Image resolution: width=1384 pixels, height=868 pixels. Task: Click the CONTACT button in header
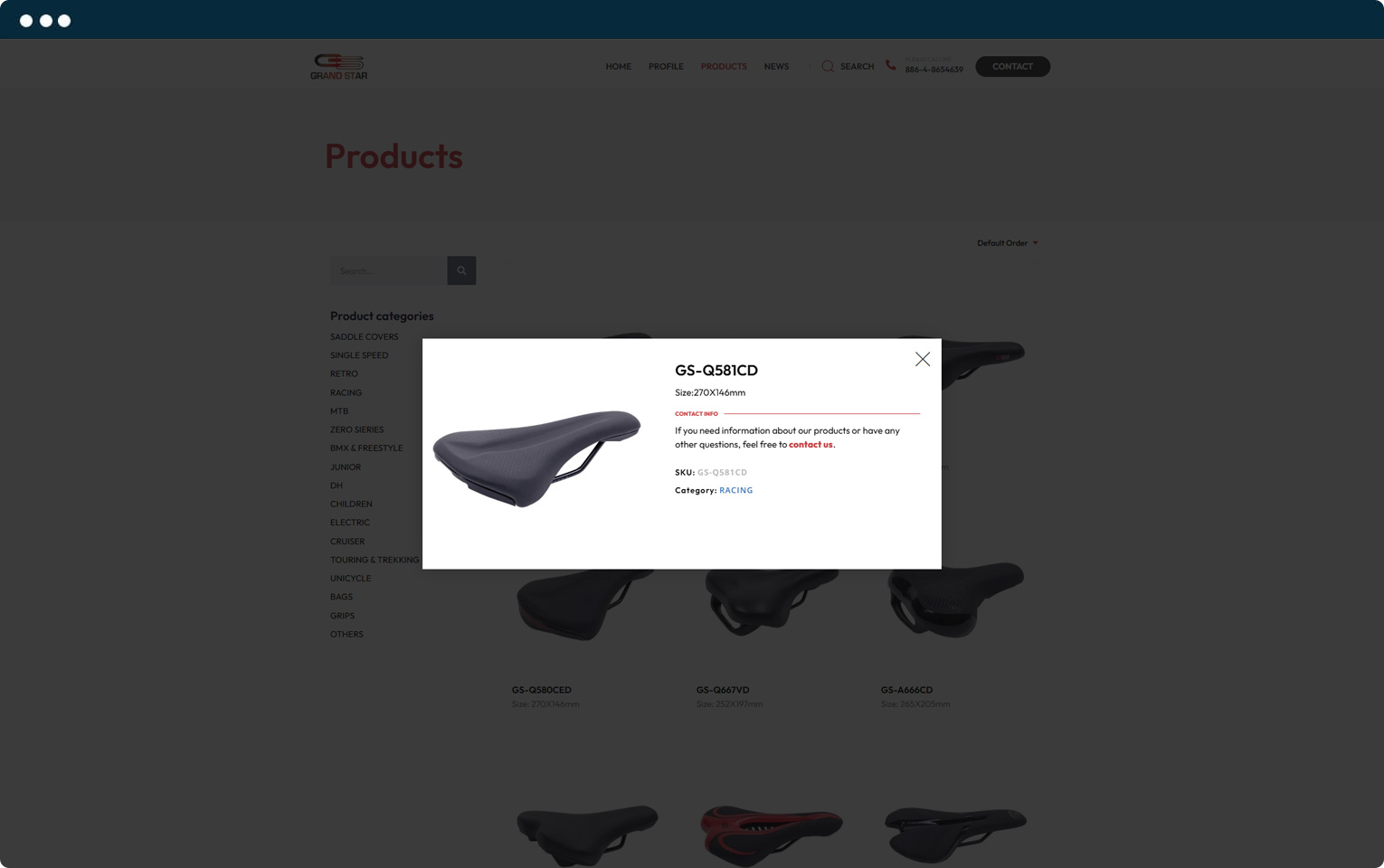pos(1012,66)
